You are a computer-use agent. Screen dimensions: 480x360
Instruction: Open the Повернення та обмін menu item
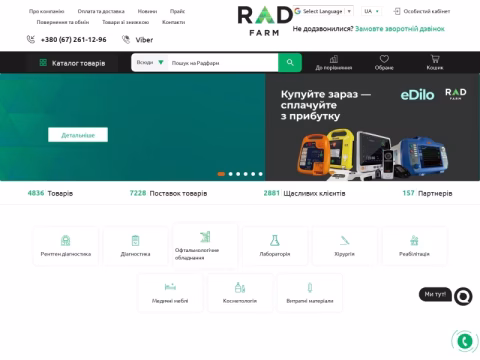point(63,22)
